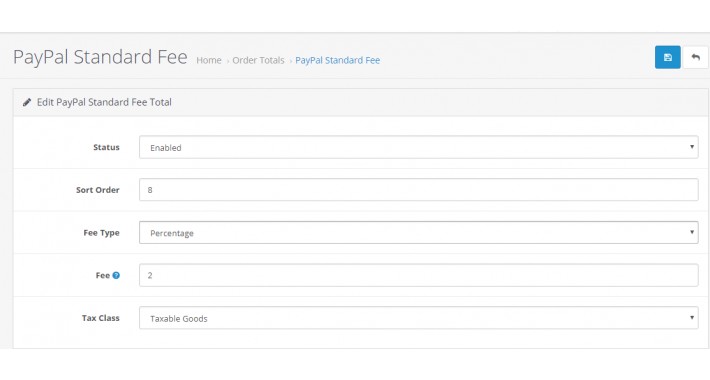Open the Status dropdown showing Enabled
The width and height of the screenshot is (710, 380).
[x=418, y=147]
